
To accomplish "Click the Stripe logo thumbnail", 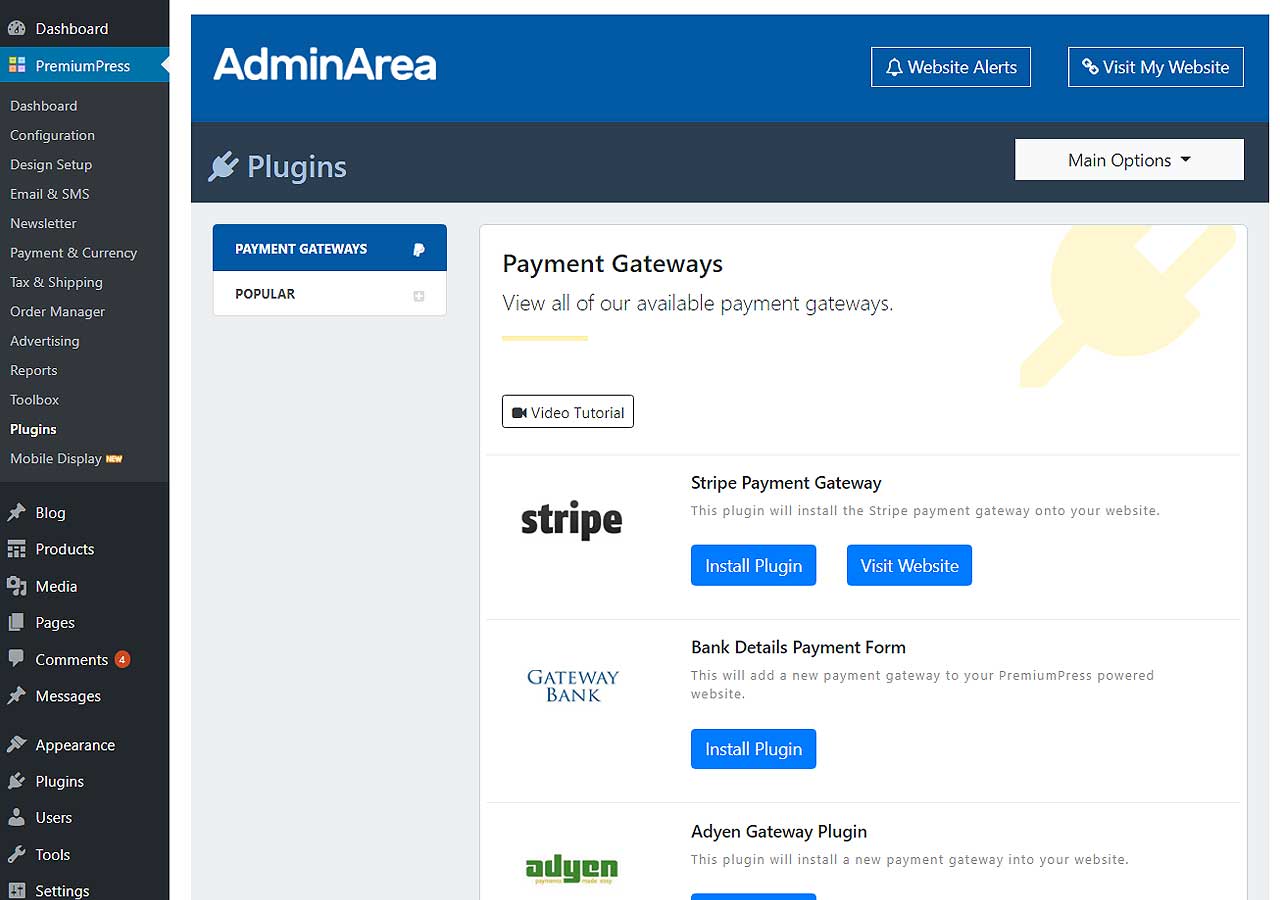I will point(572,520).
